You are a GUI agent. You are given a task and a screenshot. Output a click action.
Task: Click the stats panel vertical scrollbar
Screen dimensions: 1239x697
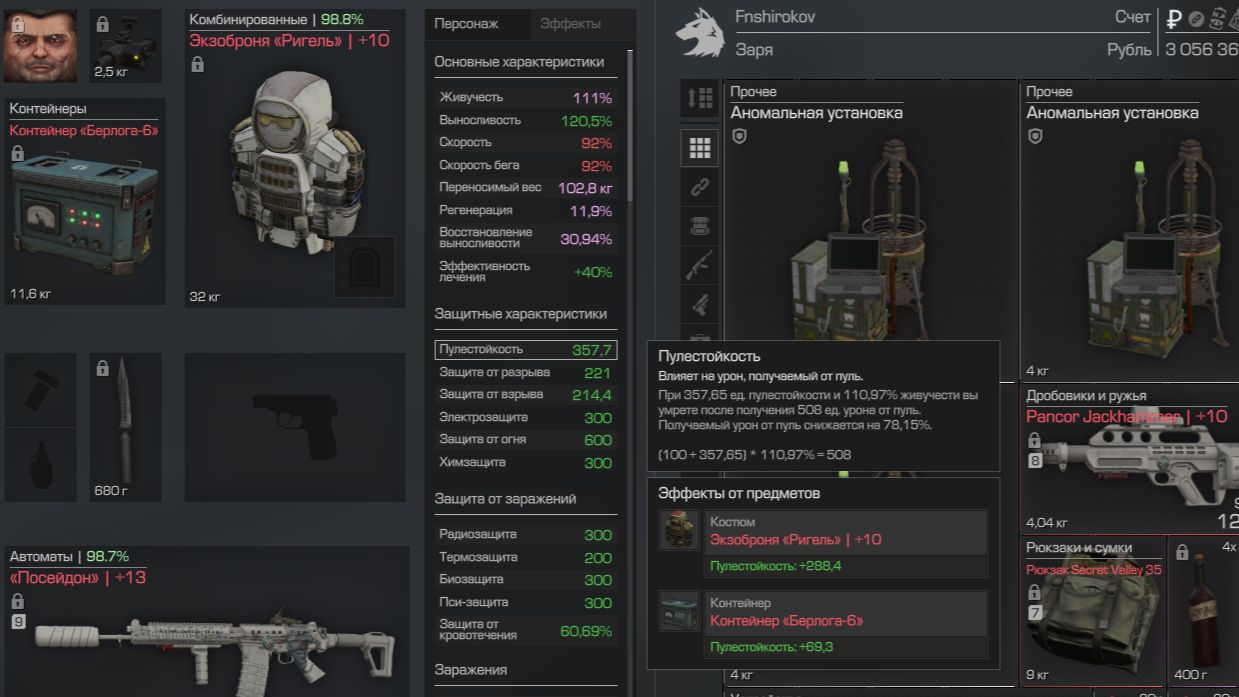coord(630,125)
